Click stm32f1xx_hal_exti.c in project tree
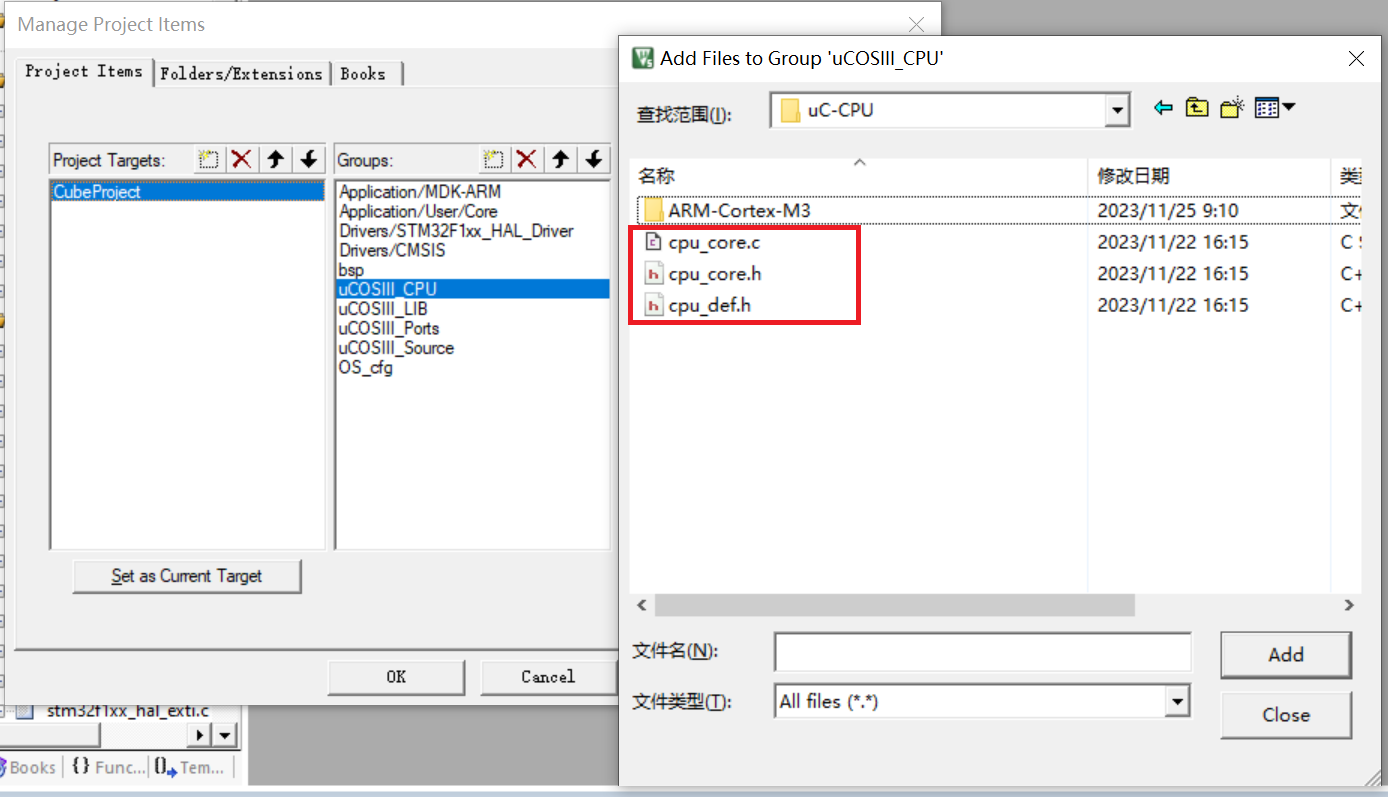The width and height of the screenshot is (1388, 797). pyautogui.click(x=127, y=711)
